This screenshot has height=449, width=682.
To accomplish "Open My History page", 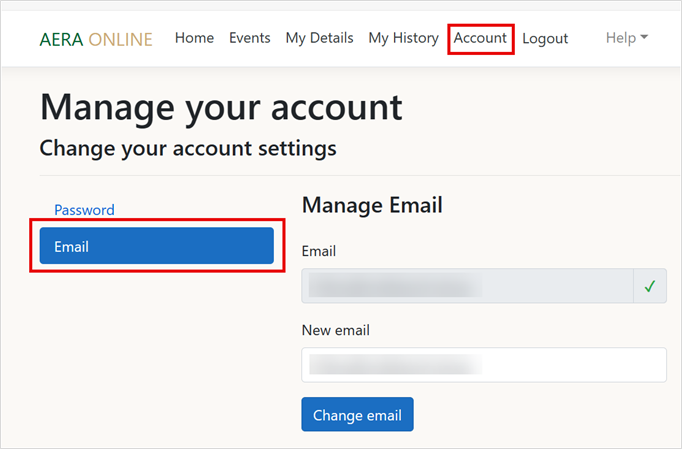I will (403, 38).
